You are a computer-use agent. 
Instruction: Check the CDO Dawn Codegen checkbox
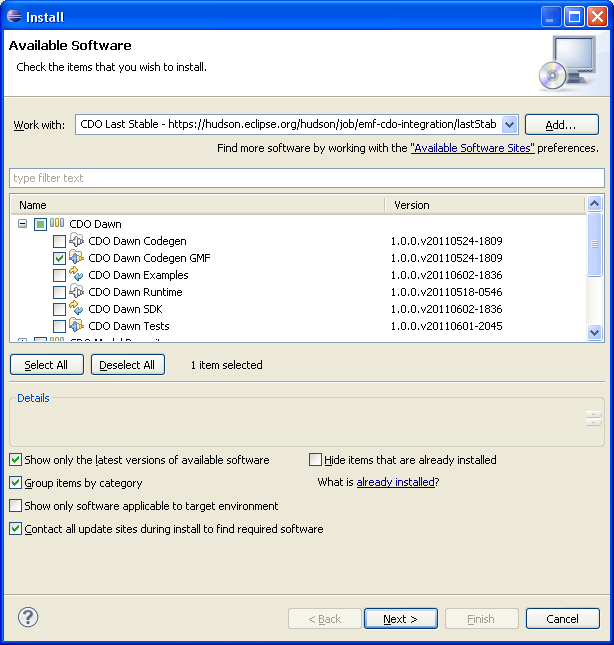click(x=59, y=241)
